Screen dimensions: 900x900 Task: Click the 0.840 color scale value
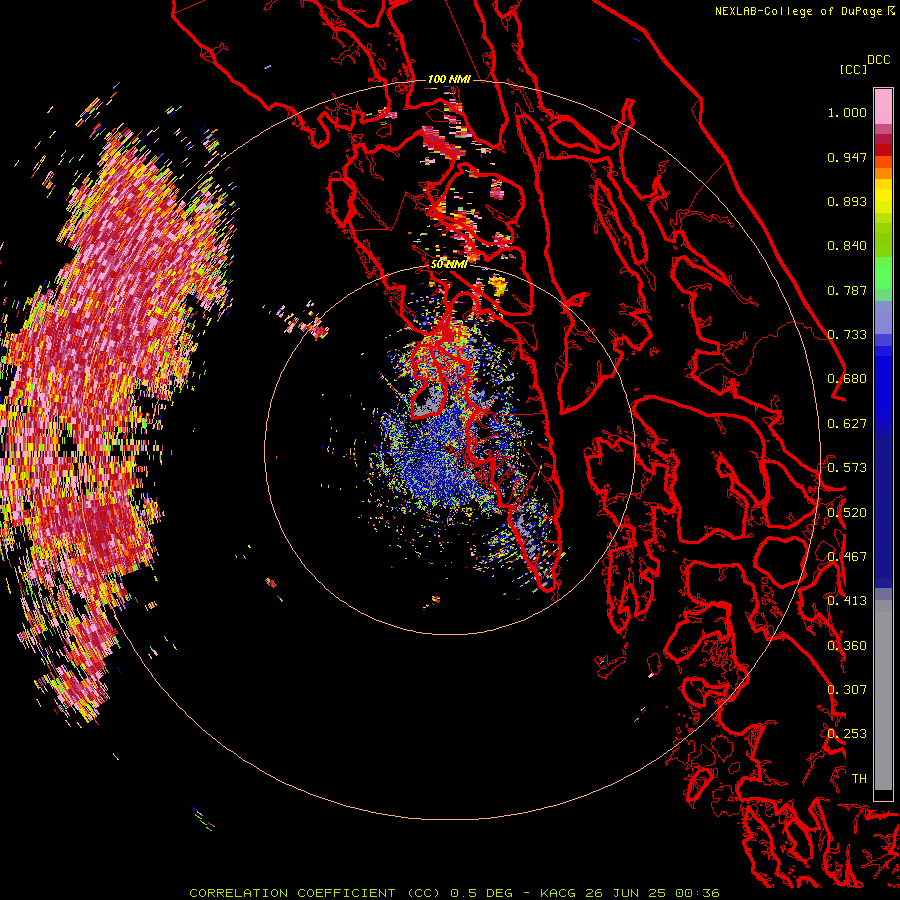(x=847, y=246)
